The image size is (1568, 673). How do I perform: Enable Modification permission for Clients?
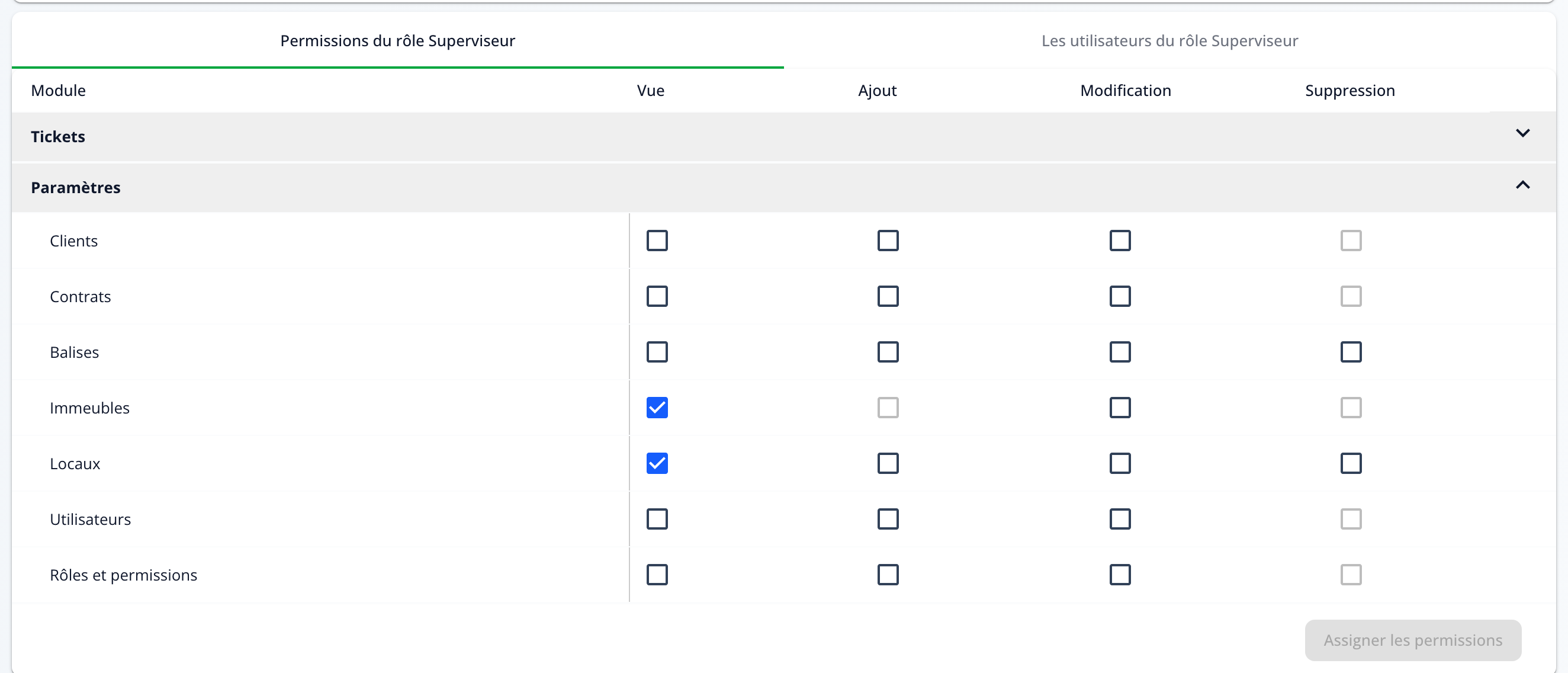pyautogui.click(x=1120, y=241)
